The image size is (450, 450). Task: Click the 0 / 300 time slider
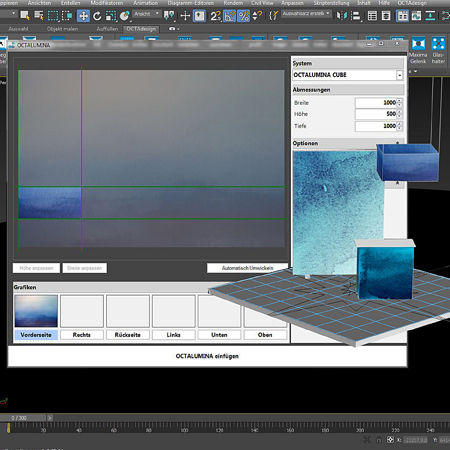[23, 418]
